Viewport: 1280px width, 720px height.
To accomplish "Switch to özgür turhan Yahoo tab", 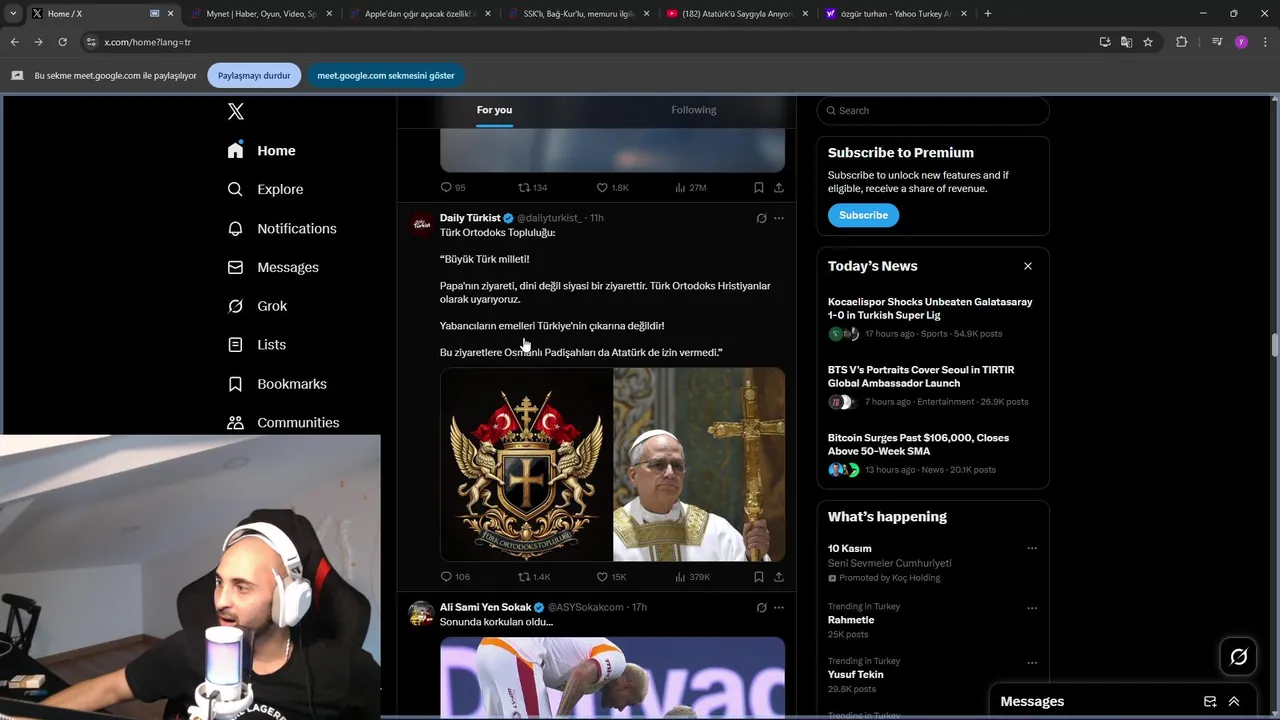I will point(896,14).
